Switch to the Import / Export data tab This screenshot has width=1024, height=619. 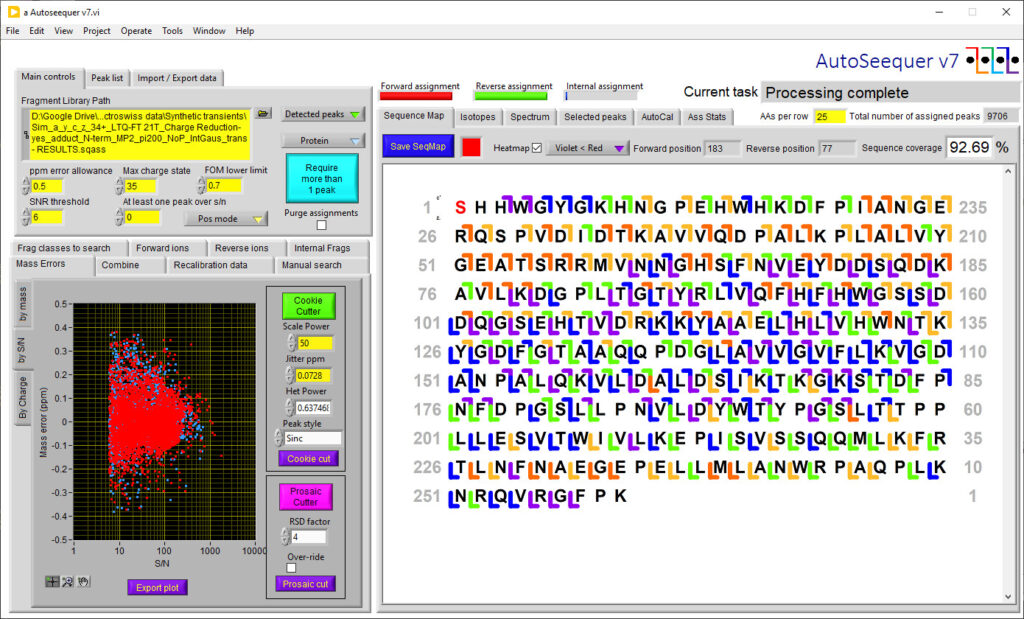point(177,78)
